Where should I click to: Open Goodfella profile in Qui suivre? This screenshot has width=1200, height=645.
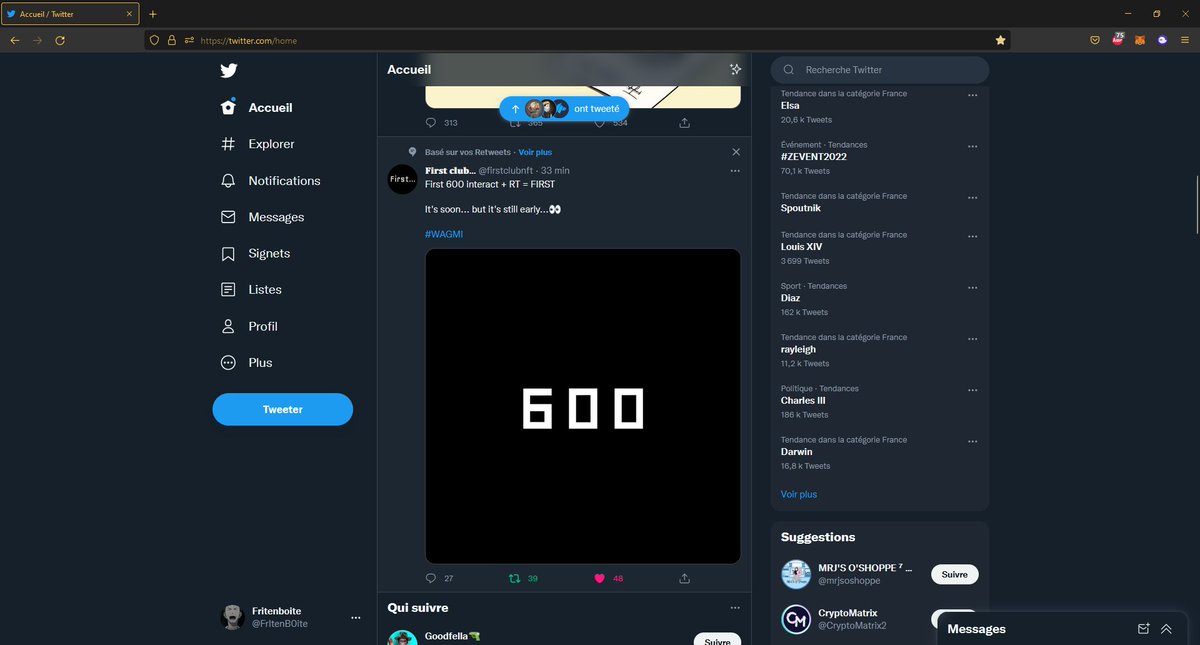453,636
